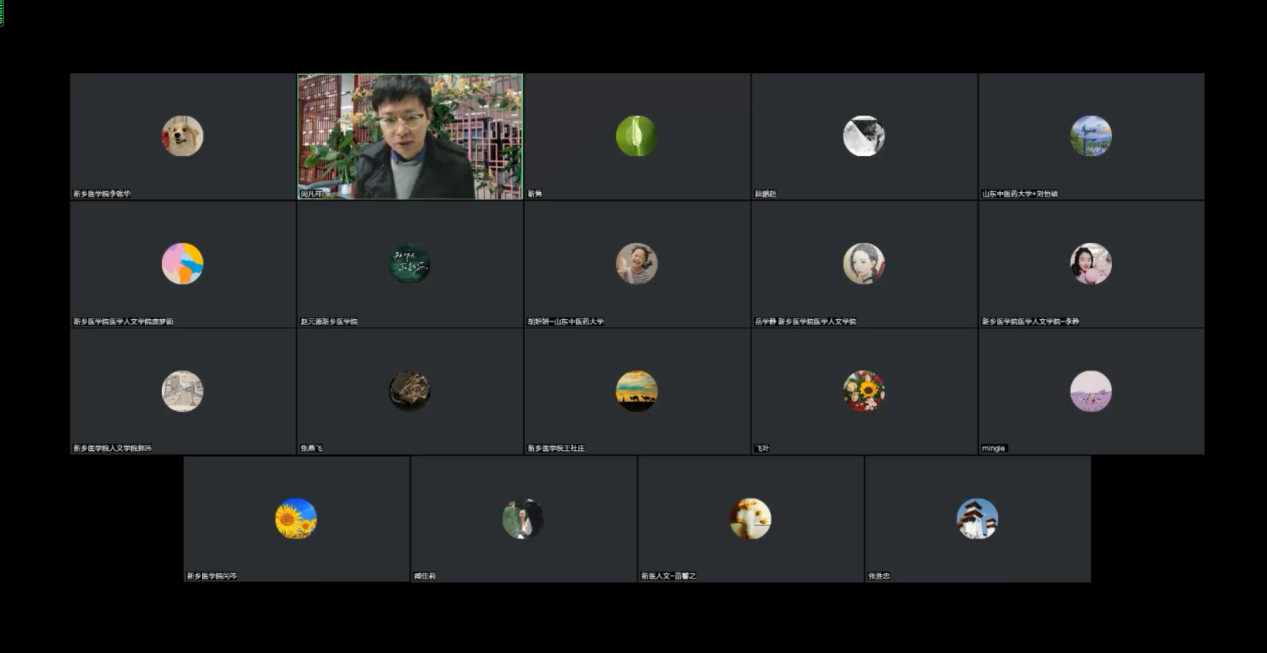Screen dimensions: 1267x653
Task: Select the old sketch drawing avatar
Action: point(182,391)
